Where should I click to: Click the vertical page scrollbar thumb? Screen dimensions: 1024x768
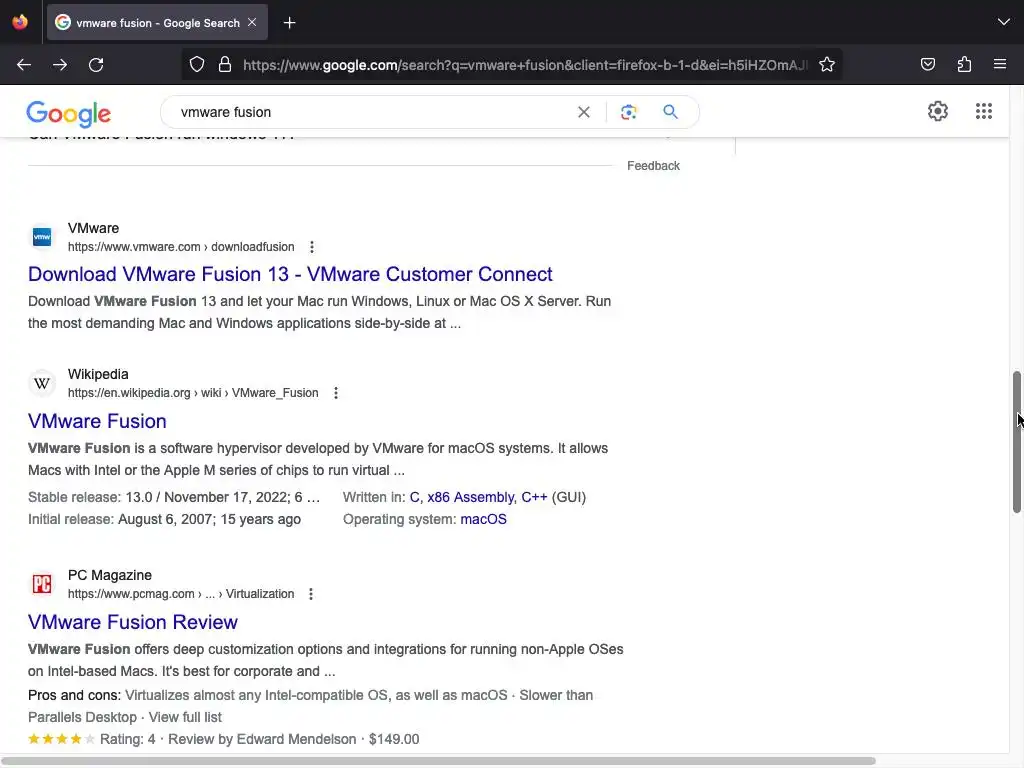pyautogui.click(x=1017, y=442)
